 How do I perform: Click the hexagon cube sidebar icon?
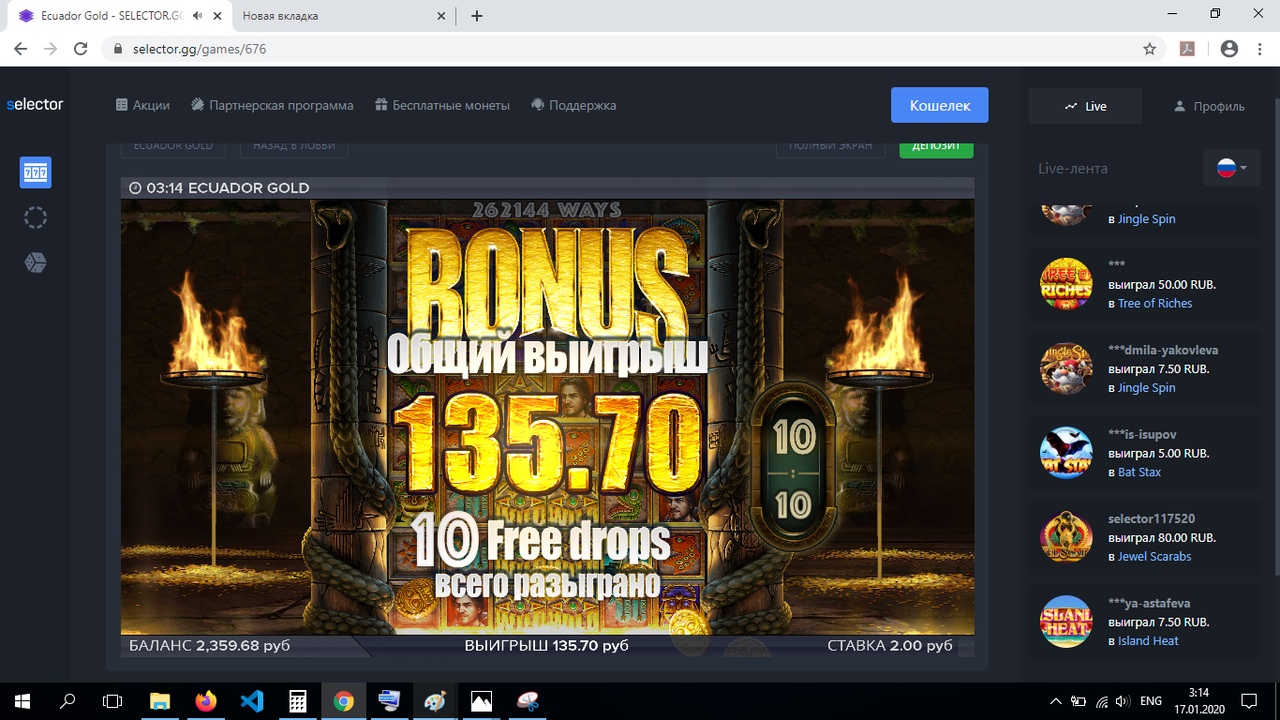(35, 262)
